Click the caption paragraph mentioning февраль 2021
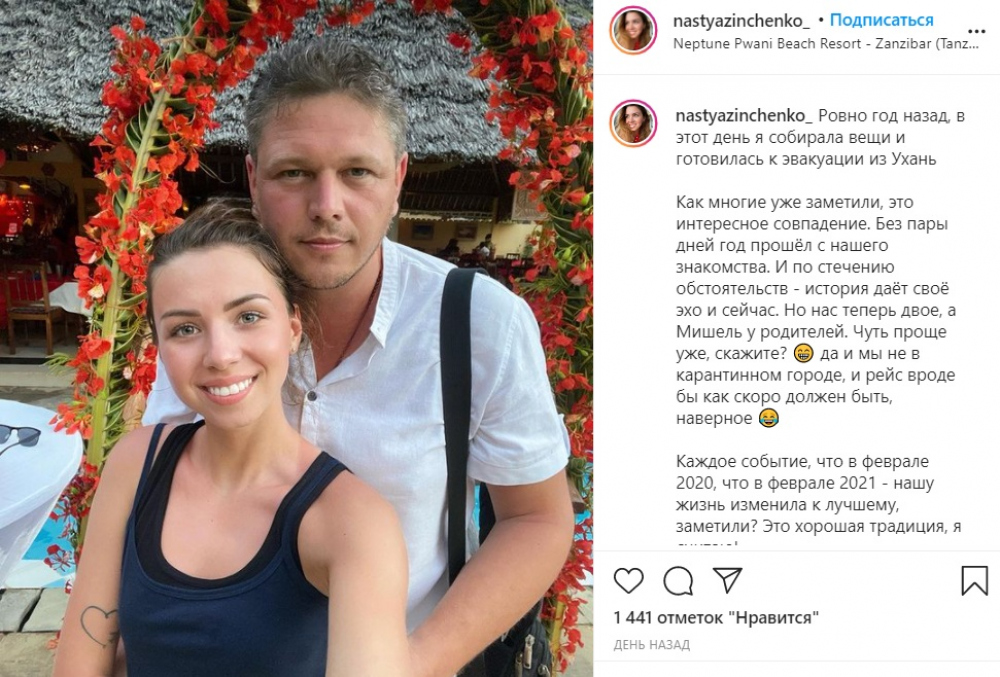The height and width of the screenshot is (677, 1000). click(x=818, y=494)
